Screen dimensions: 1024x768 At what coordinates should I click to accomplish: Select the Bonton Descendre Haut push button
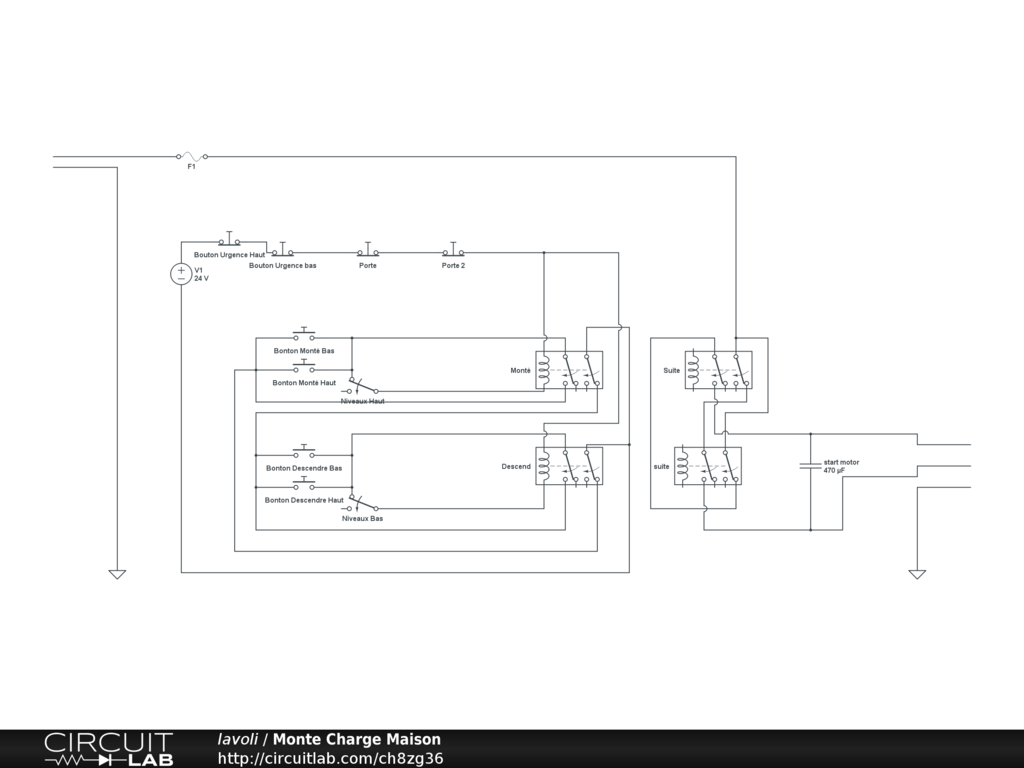304,486
